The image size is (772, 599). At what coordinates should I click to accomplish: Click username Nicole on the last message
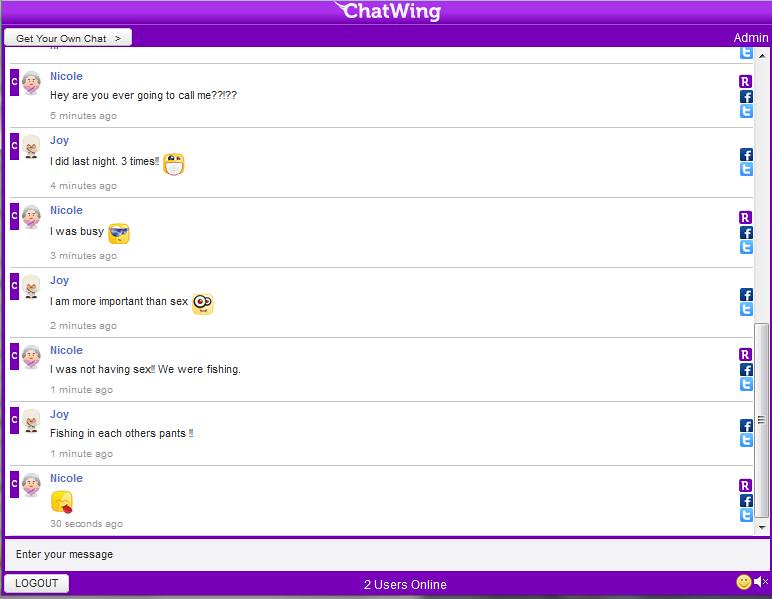(x=66, y=478)
